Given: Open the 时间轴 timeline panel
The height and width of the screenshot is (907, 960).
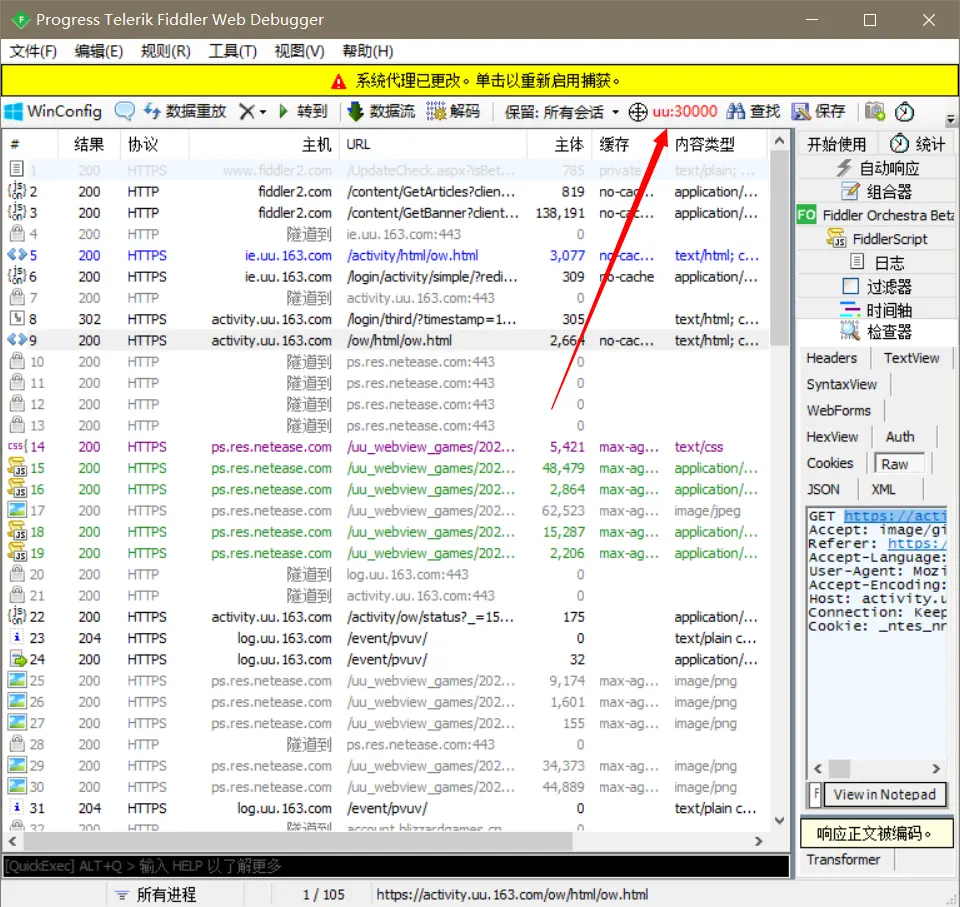Looking at the screenshot, I should [x=886, y=310].
